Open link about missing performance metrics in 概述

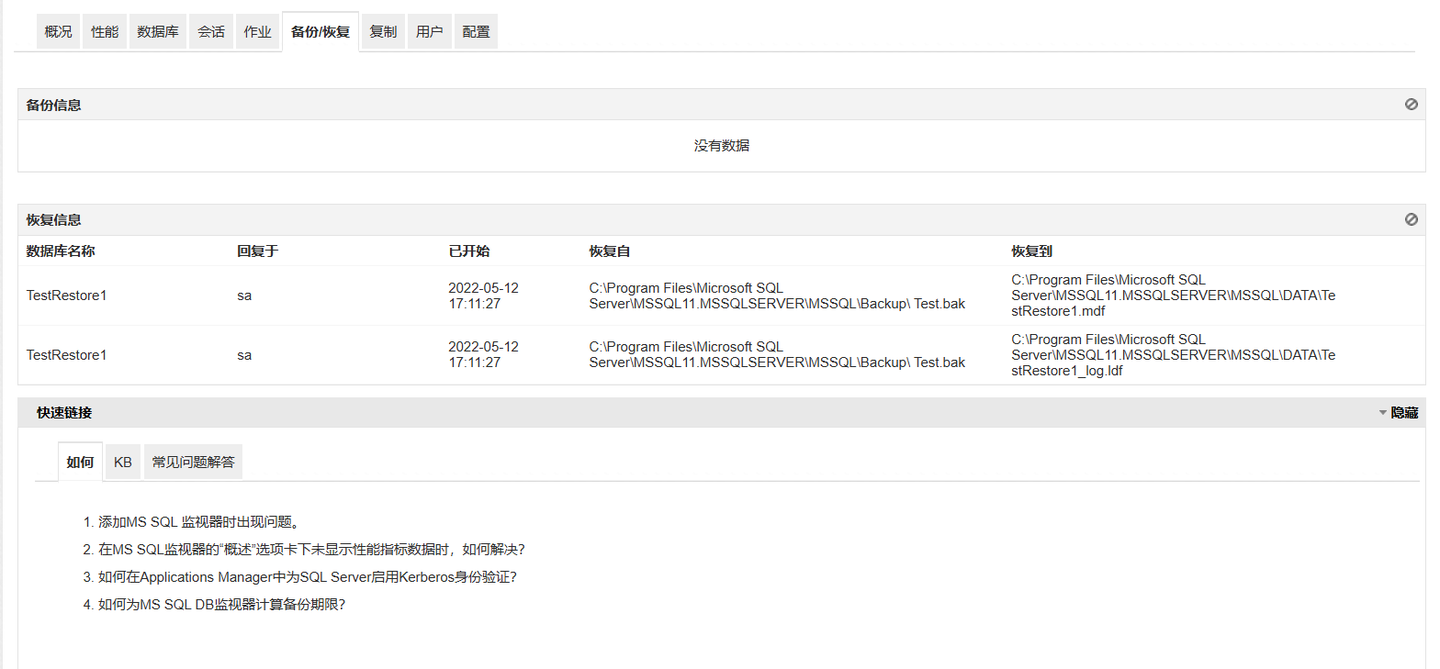coord(311,549)
